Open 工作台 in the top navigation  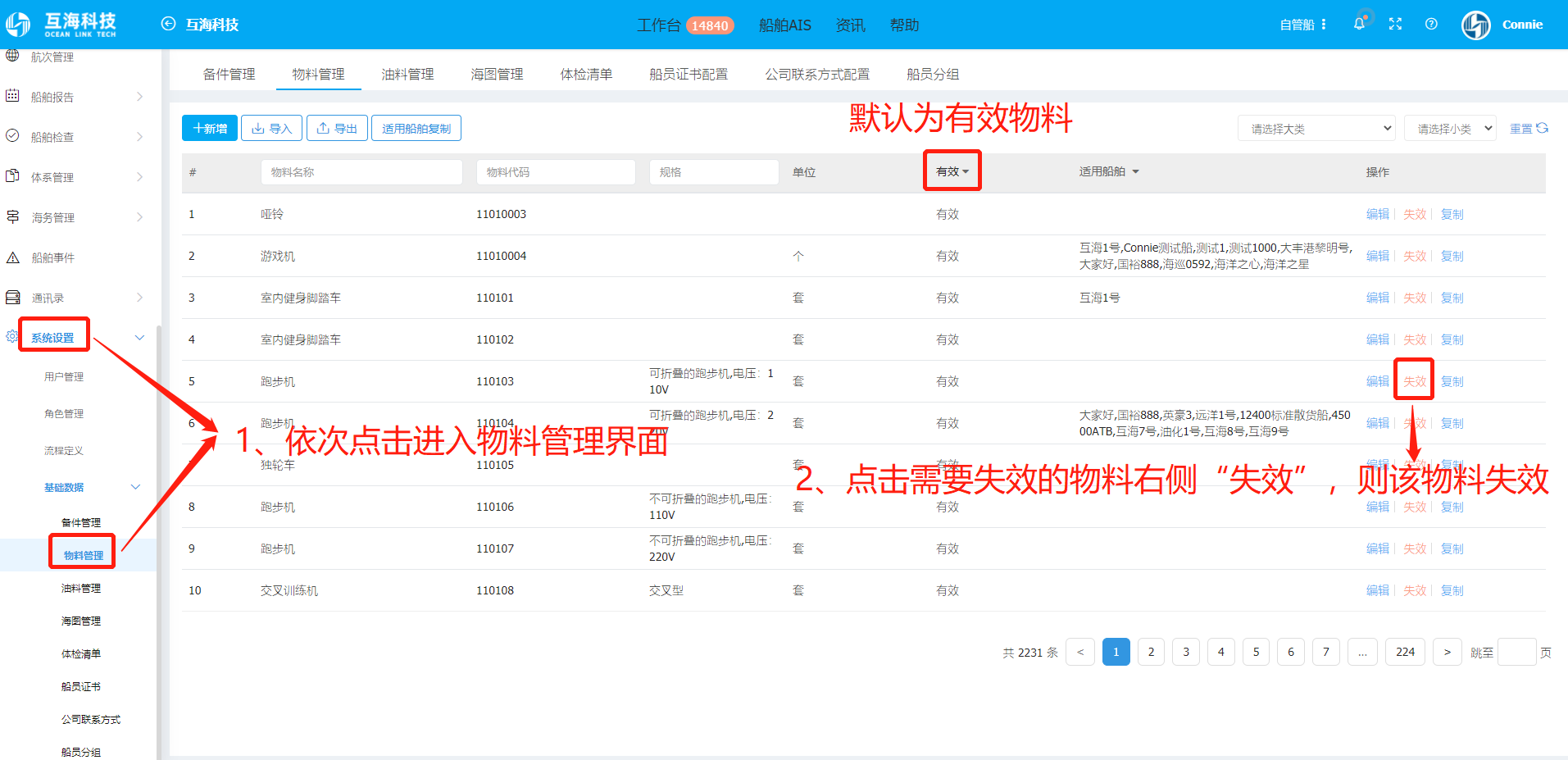coord(658,25)
